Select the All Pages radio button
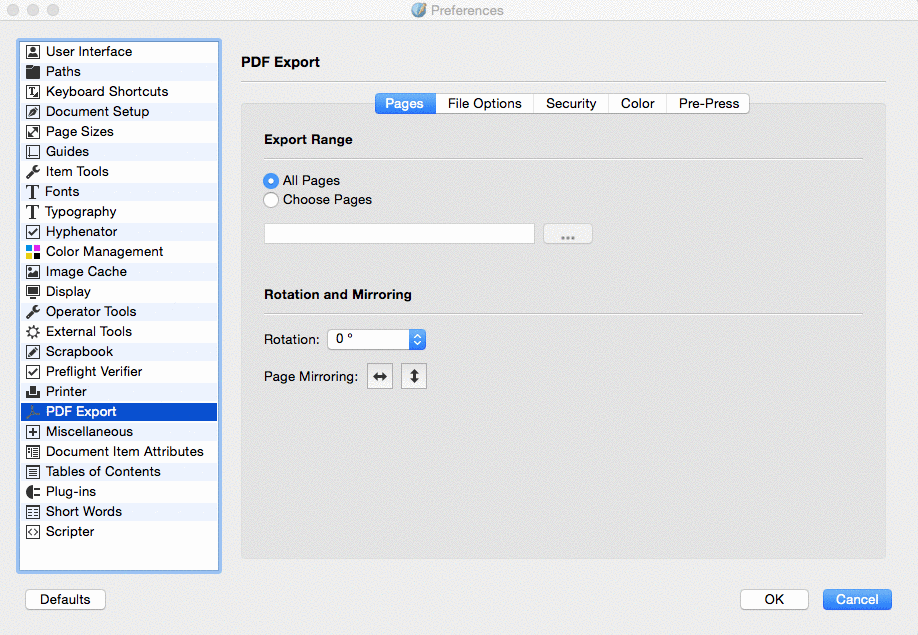 270,181
